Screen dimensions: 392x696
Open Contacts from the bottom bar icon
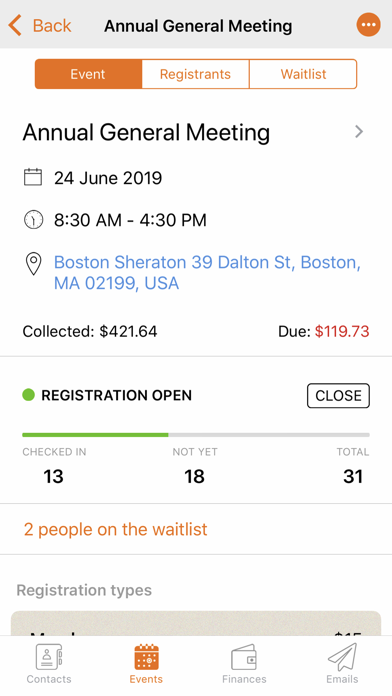tap(49, 657)
